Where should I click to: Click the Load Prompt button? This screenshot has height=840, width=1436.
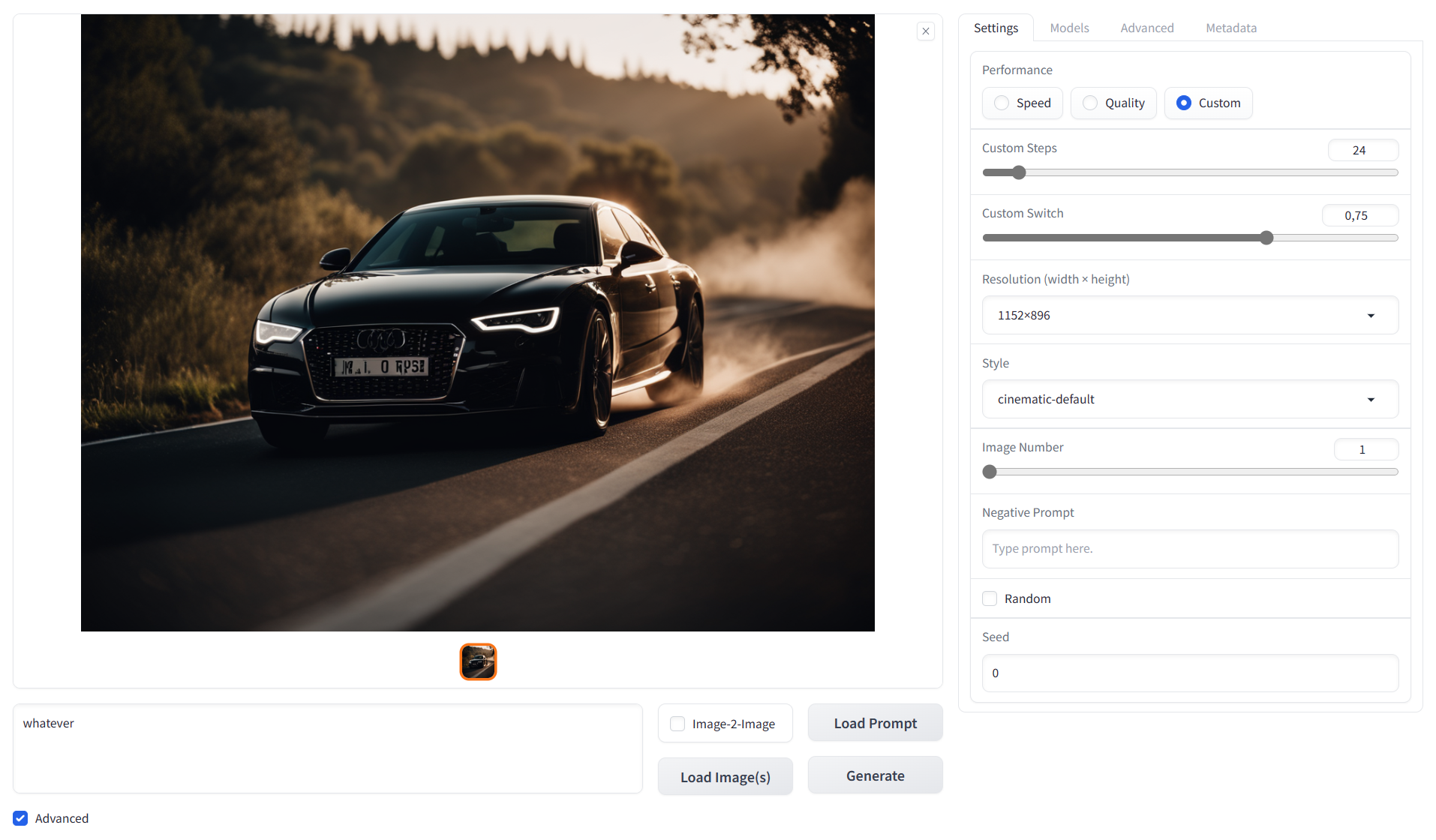(875, 723)
